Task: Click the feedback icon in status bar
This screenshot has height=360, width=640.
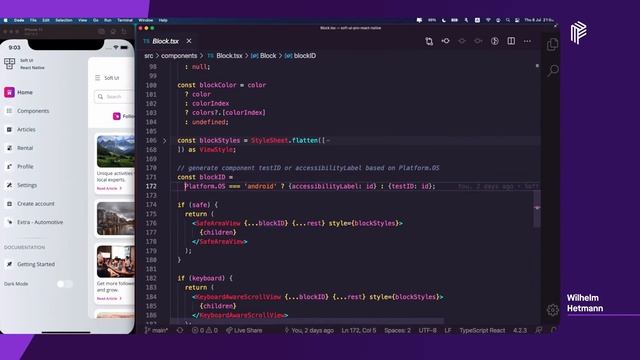Action: coord(538,330)
